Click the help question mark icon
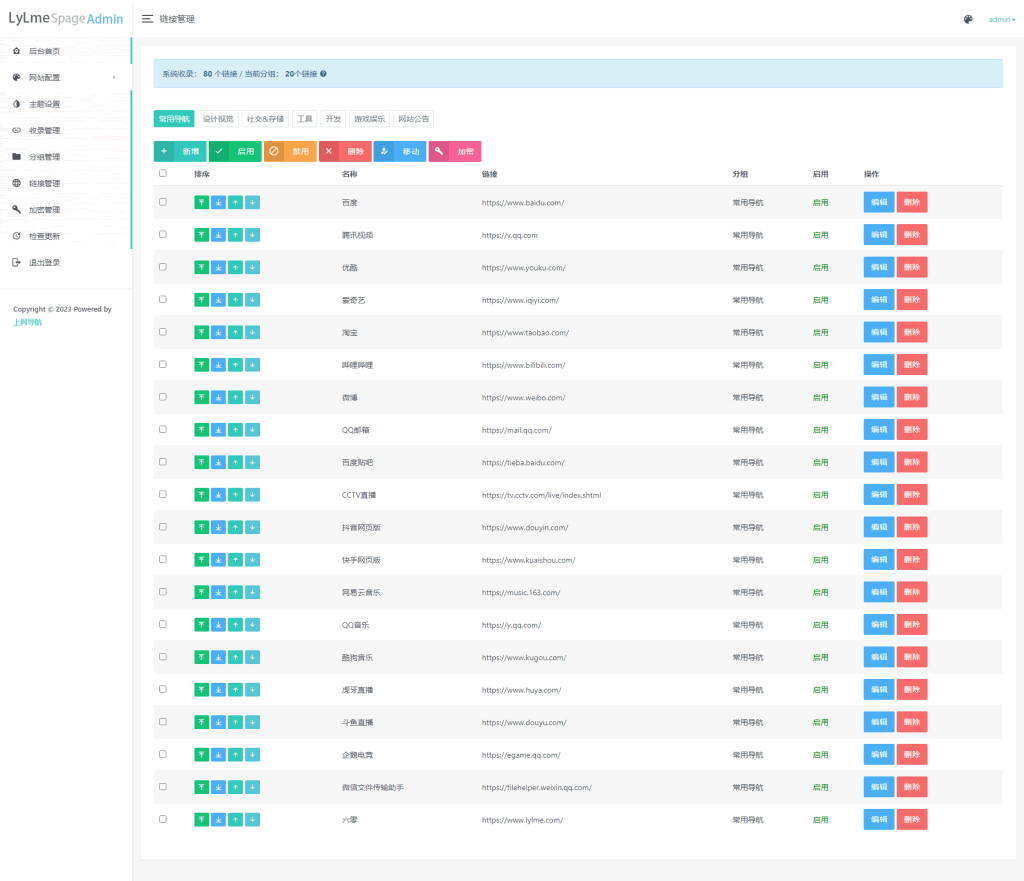1024x881 pixels. [323, 74]
